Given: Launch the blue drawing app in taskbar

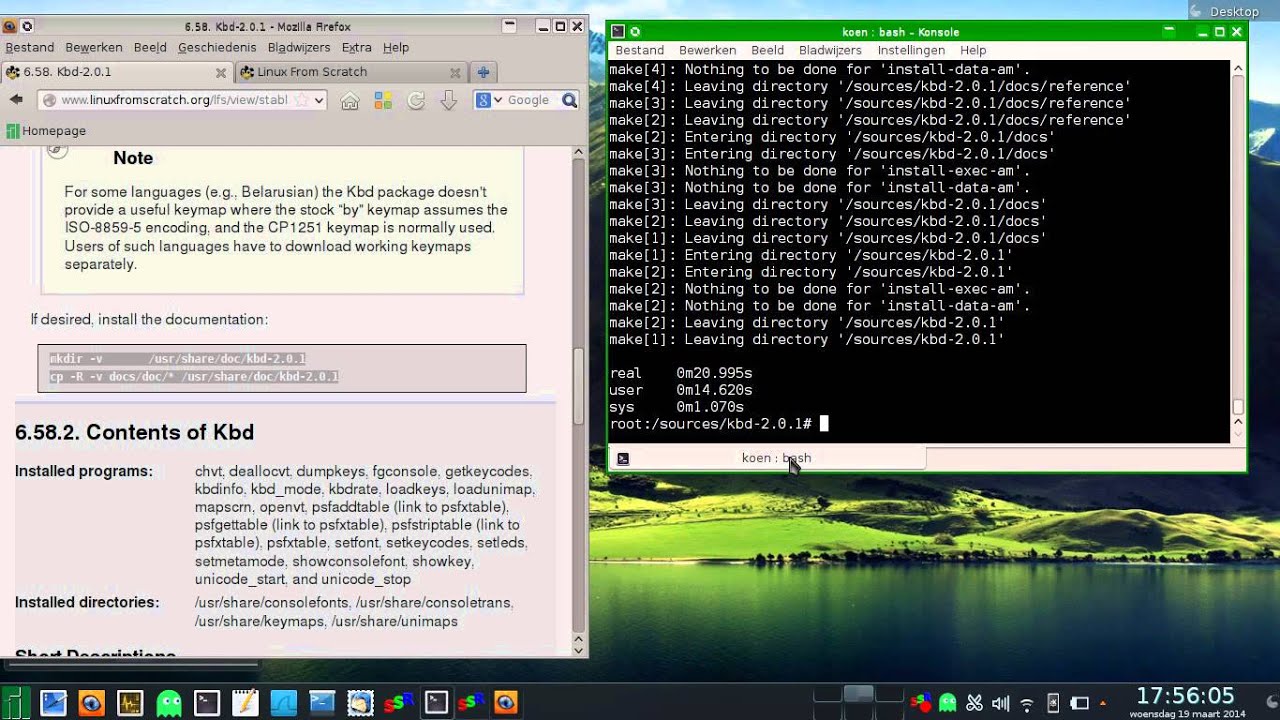Looking at the screenshot, I should 53,703.
